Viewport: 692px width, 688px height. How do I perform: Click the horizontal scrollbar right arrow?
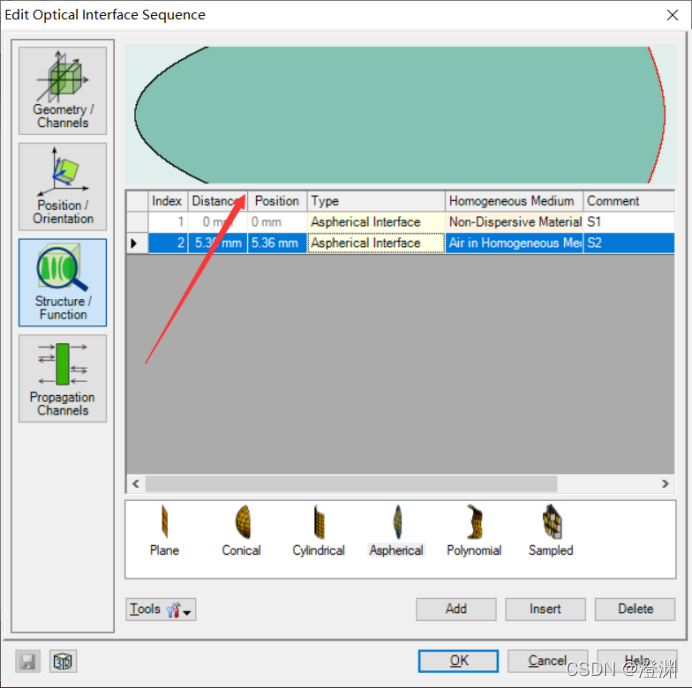[x=665, y=484]
